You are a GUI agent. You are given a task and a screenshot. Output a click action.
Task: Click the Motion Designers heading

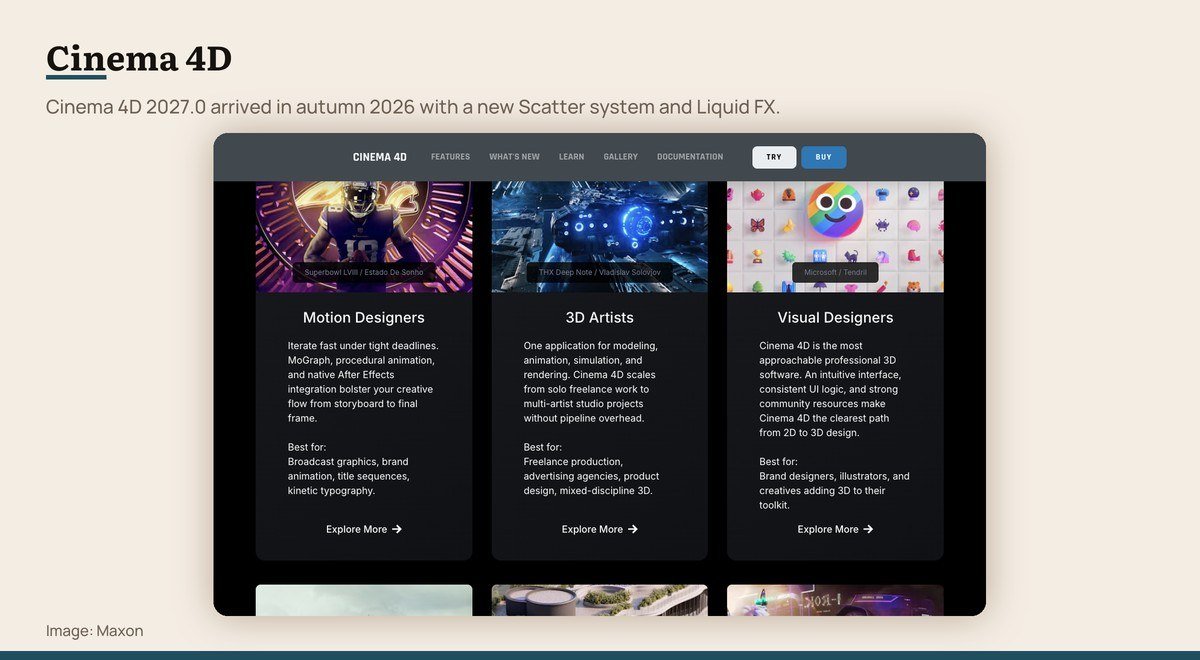(x=364, y=318)
